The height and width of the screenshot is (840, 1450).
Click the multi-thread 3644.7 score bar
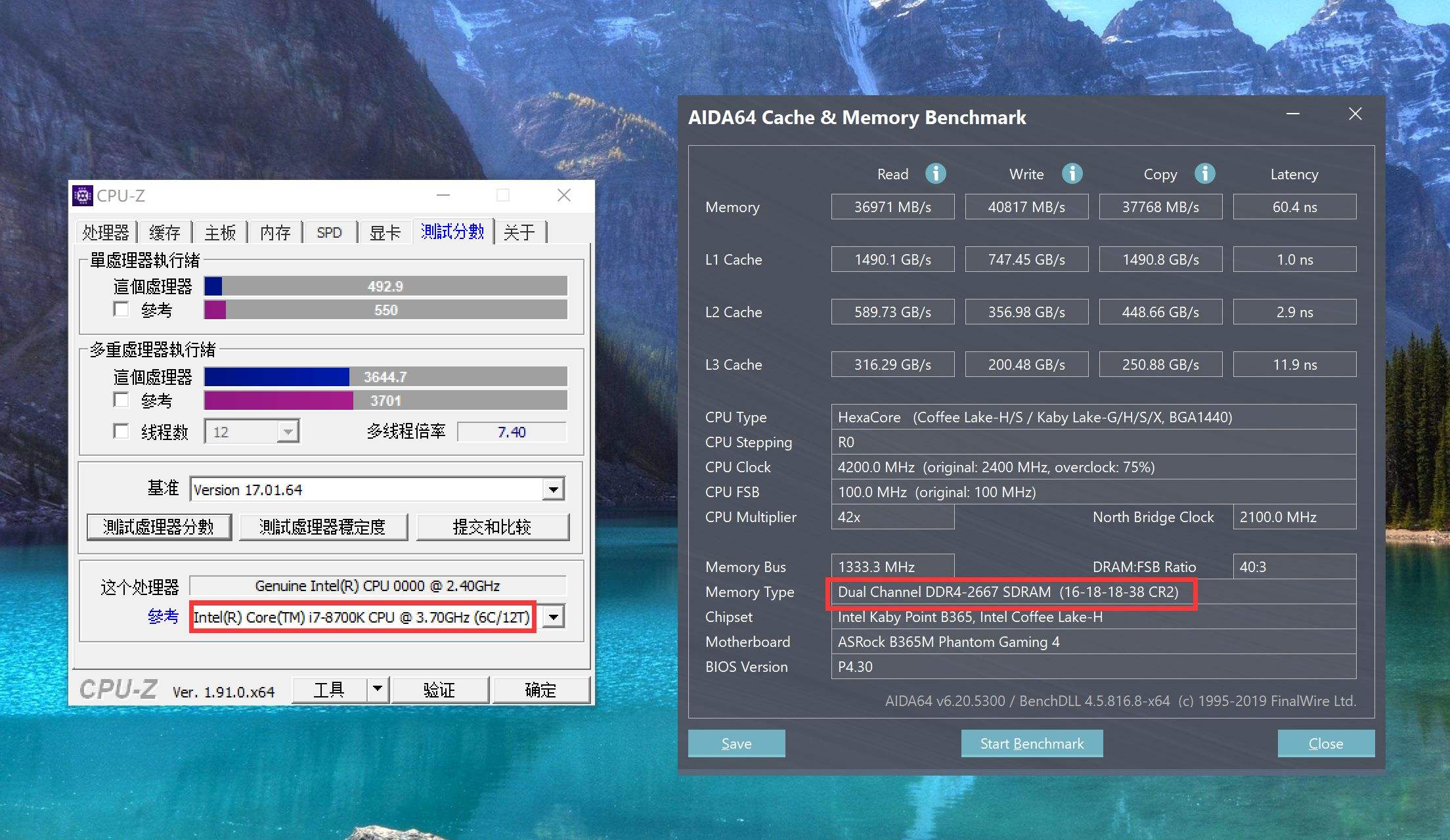point(385,377)
